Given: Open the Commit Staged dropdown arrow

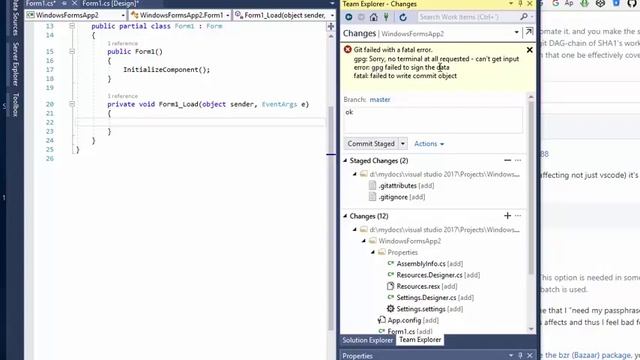Looking at the screenshot, I should [x=403, y=144].
